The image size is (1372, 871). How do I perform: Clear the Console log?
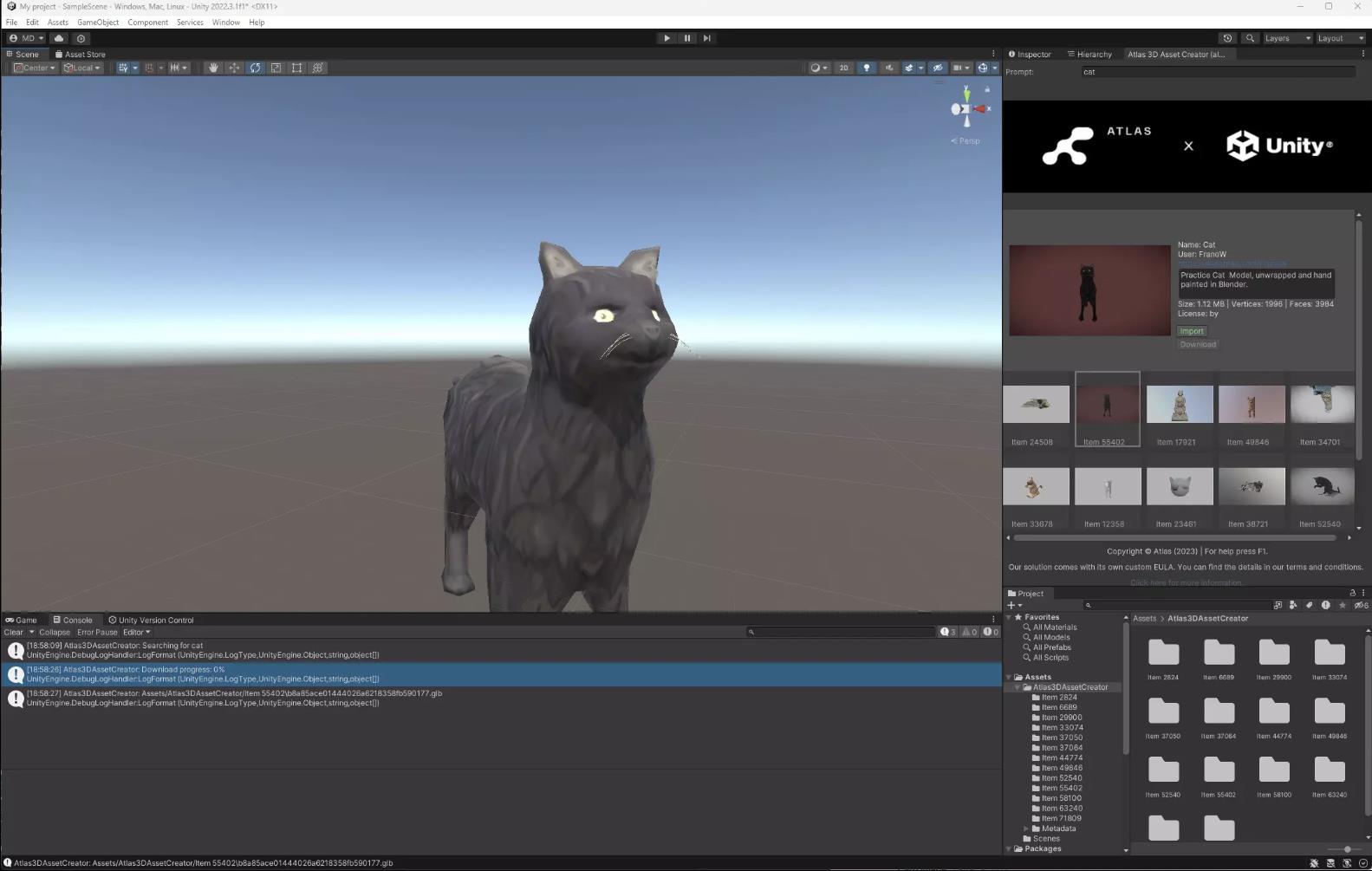coord(13,632)
